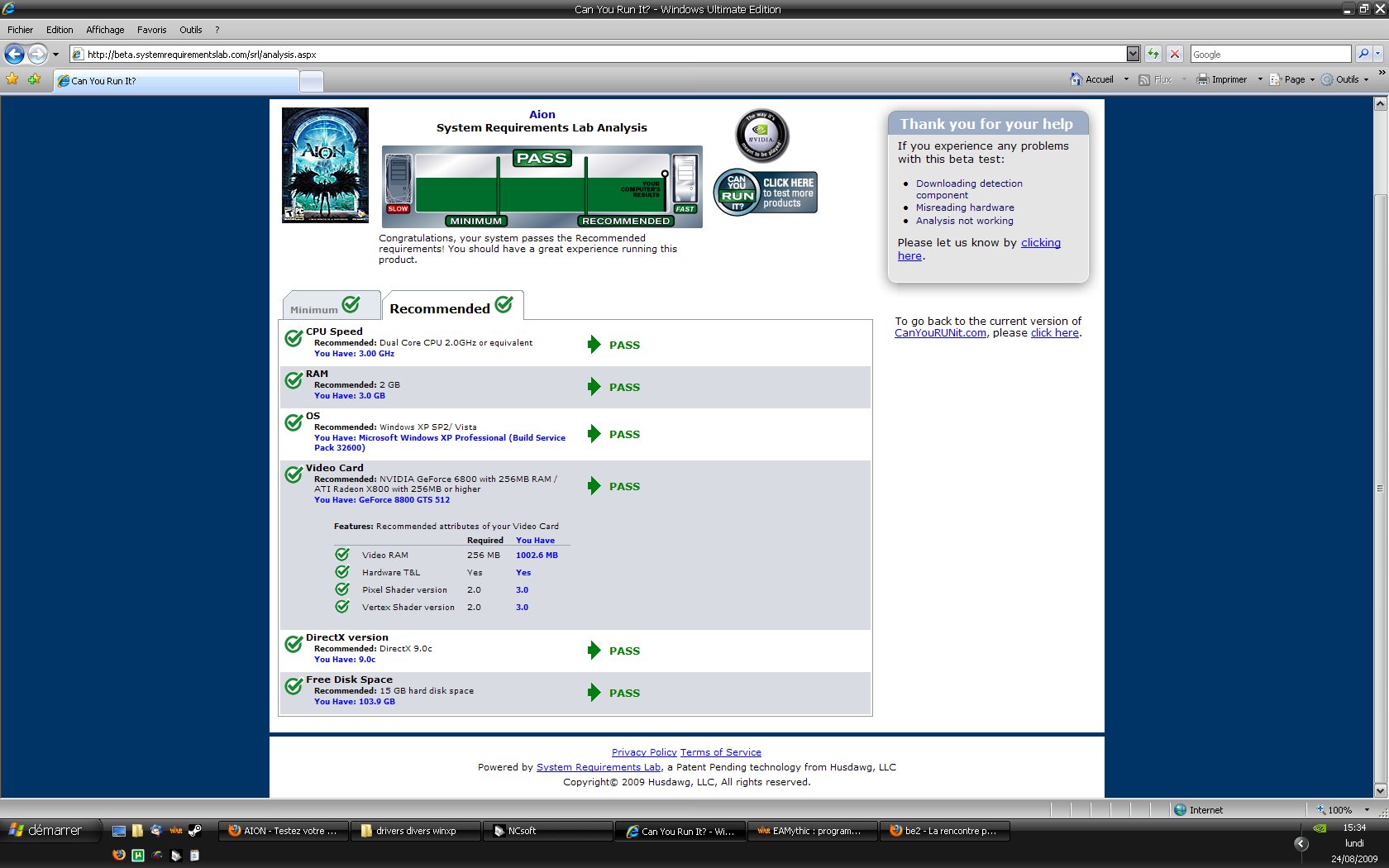Open the Affichage menu
Image resolution: width=1389 pixels, height=868 pixels.
(105, 30)
